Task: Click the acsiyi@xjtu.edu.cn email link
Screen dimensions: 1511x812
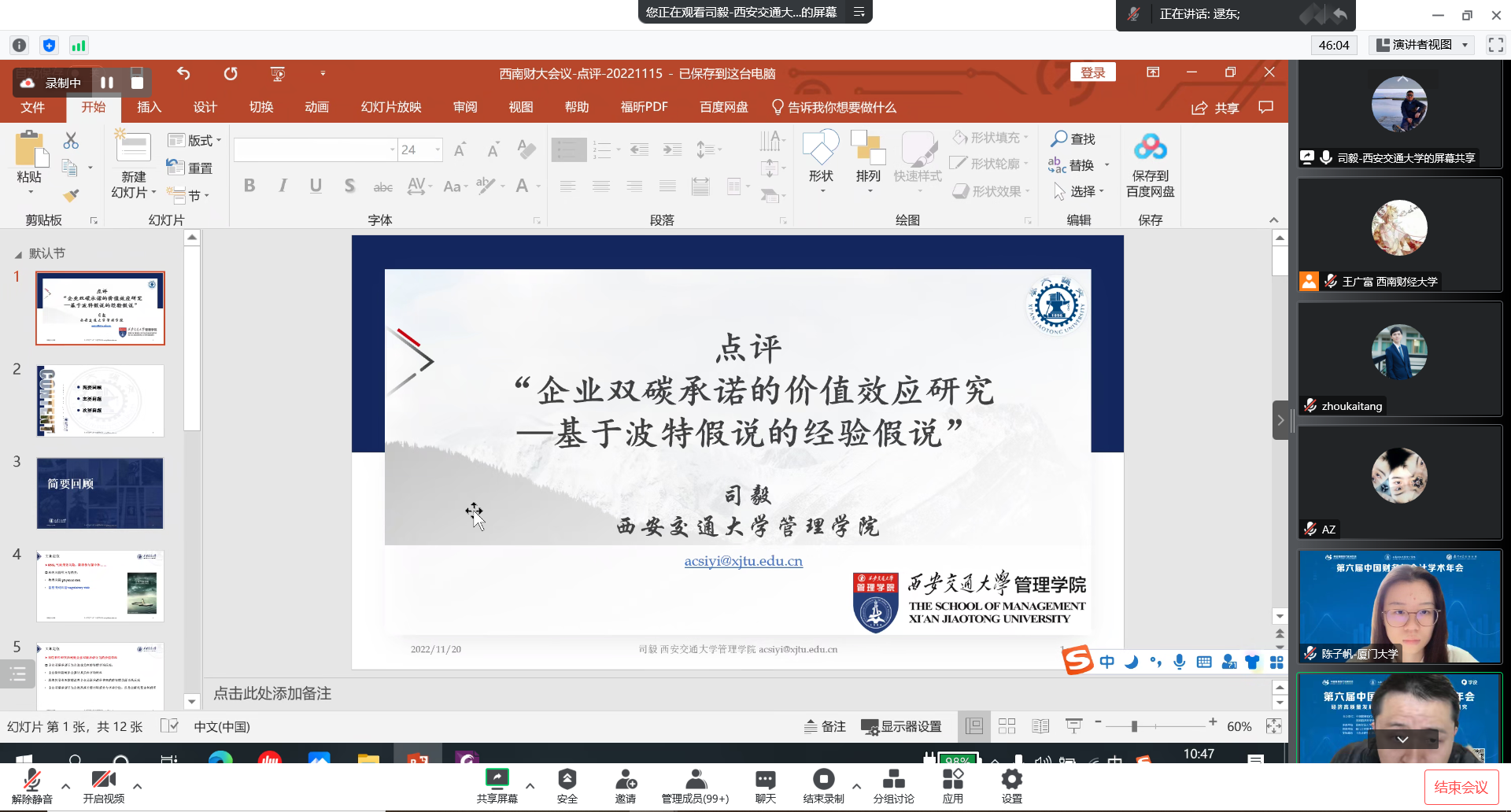Action: tap(743, 561)
